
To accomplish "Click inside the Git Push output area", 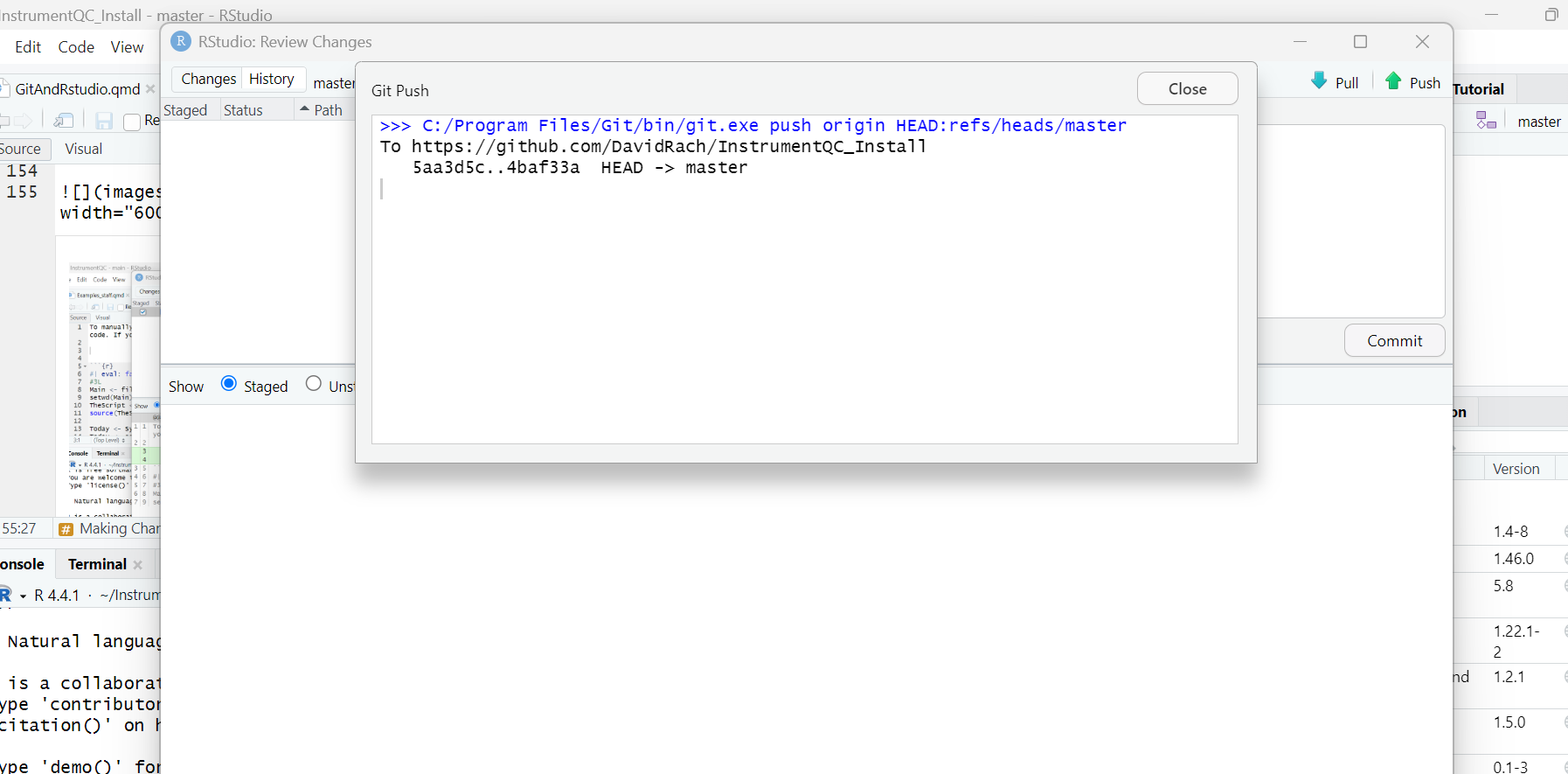I will [x=804, y=306].
